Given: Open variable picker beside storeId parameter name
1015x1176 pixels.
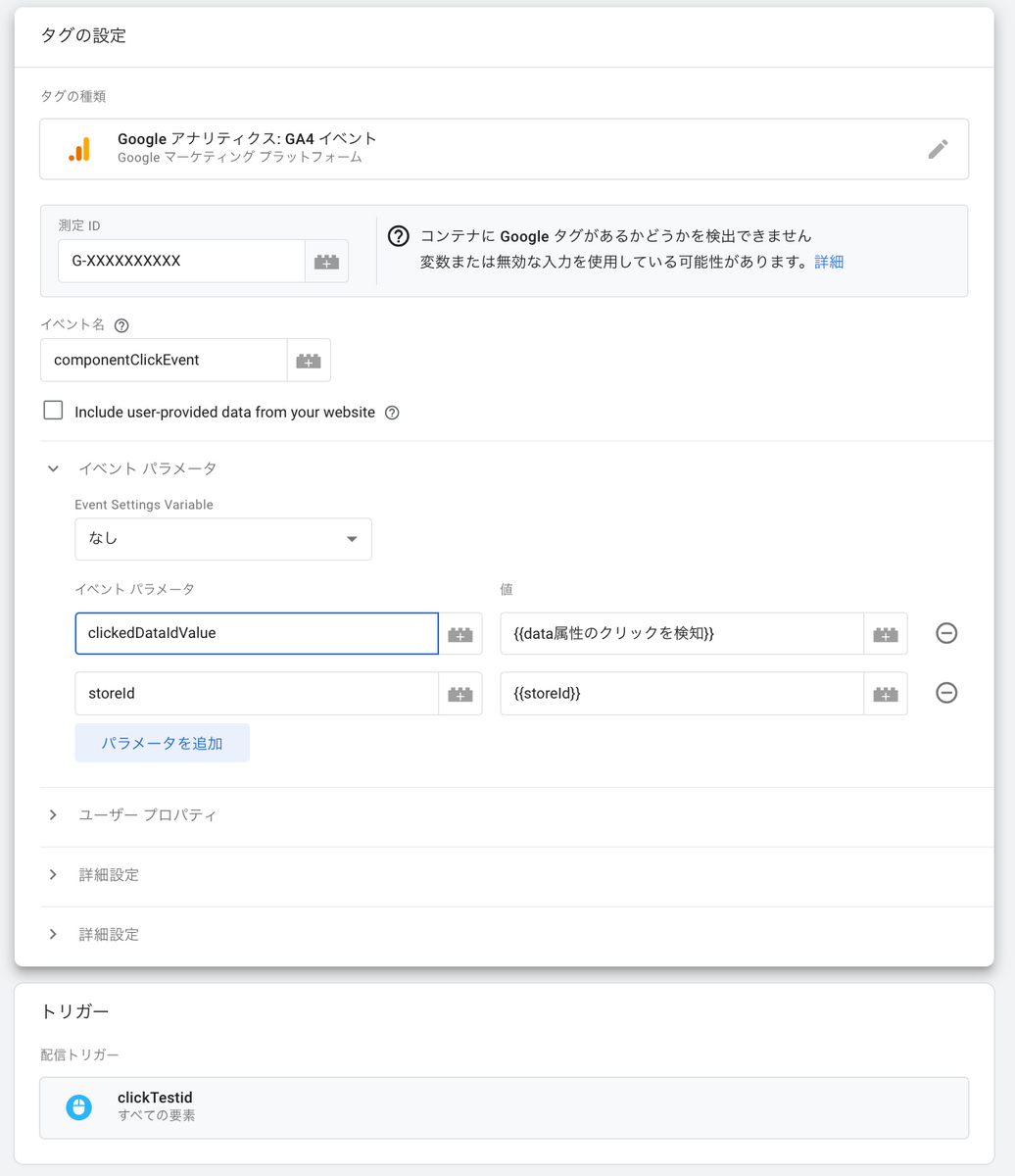Looking at the screenshot, I should pos(460,694).
